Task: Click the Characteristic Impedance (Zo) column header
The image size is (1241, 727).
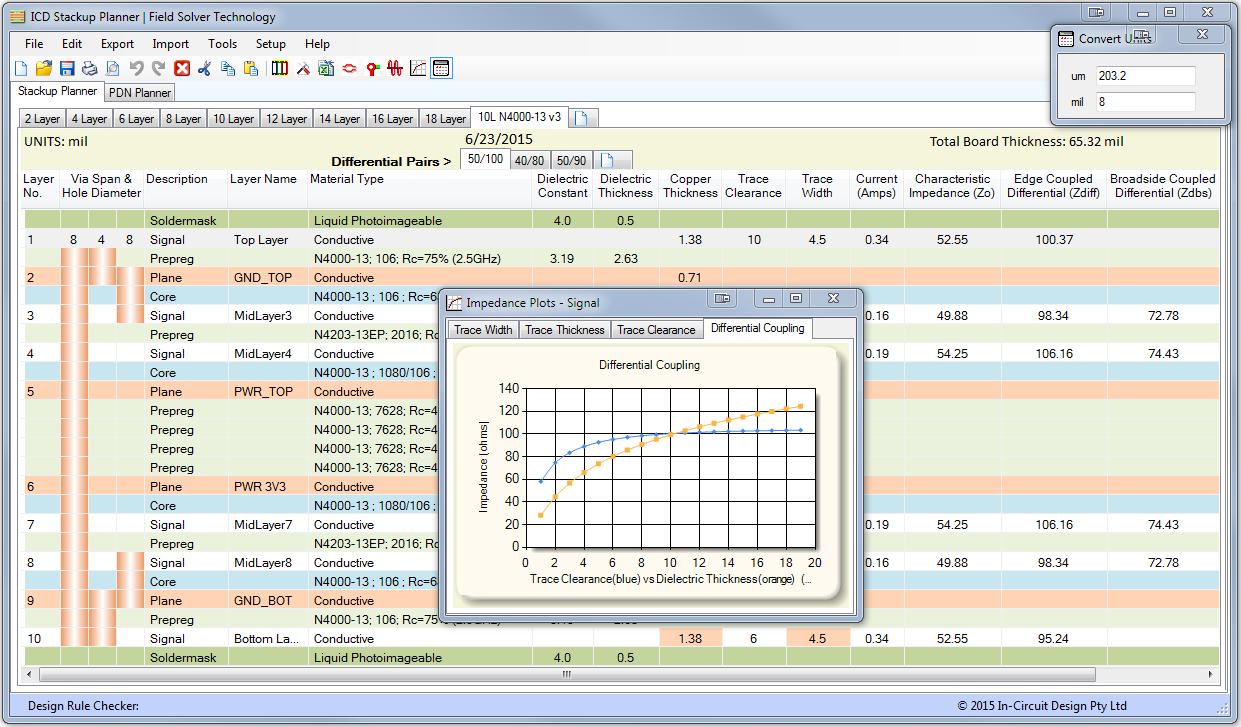Action: pyautogui.click(x=952, y=186)
